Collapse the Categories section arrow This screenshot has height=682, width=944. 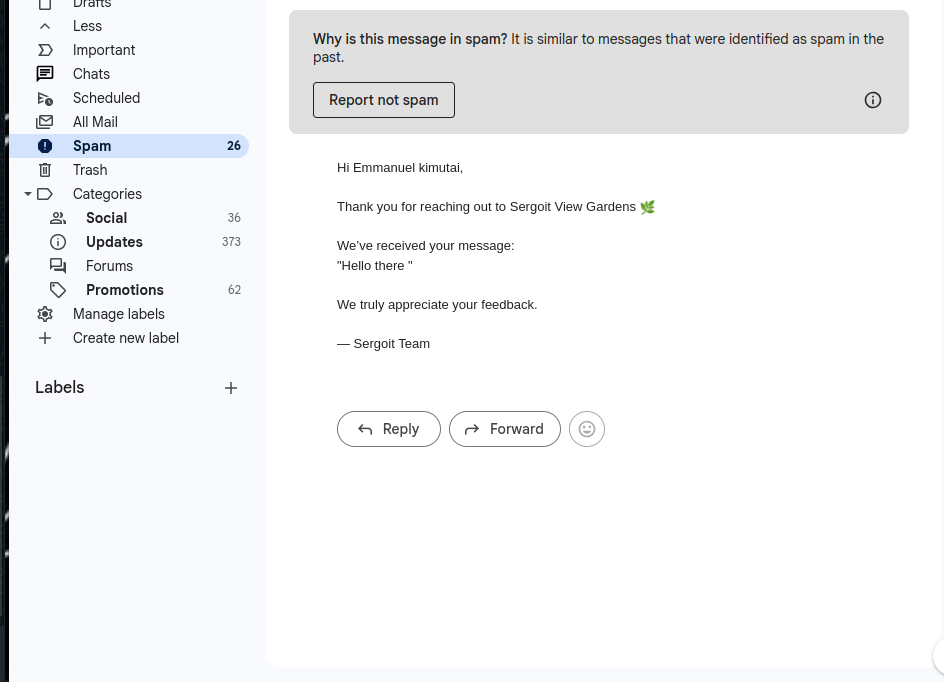coord(28,194)
